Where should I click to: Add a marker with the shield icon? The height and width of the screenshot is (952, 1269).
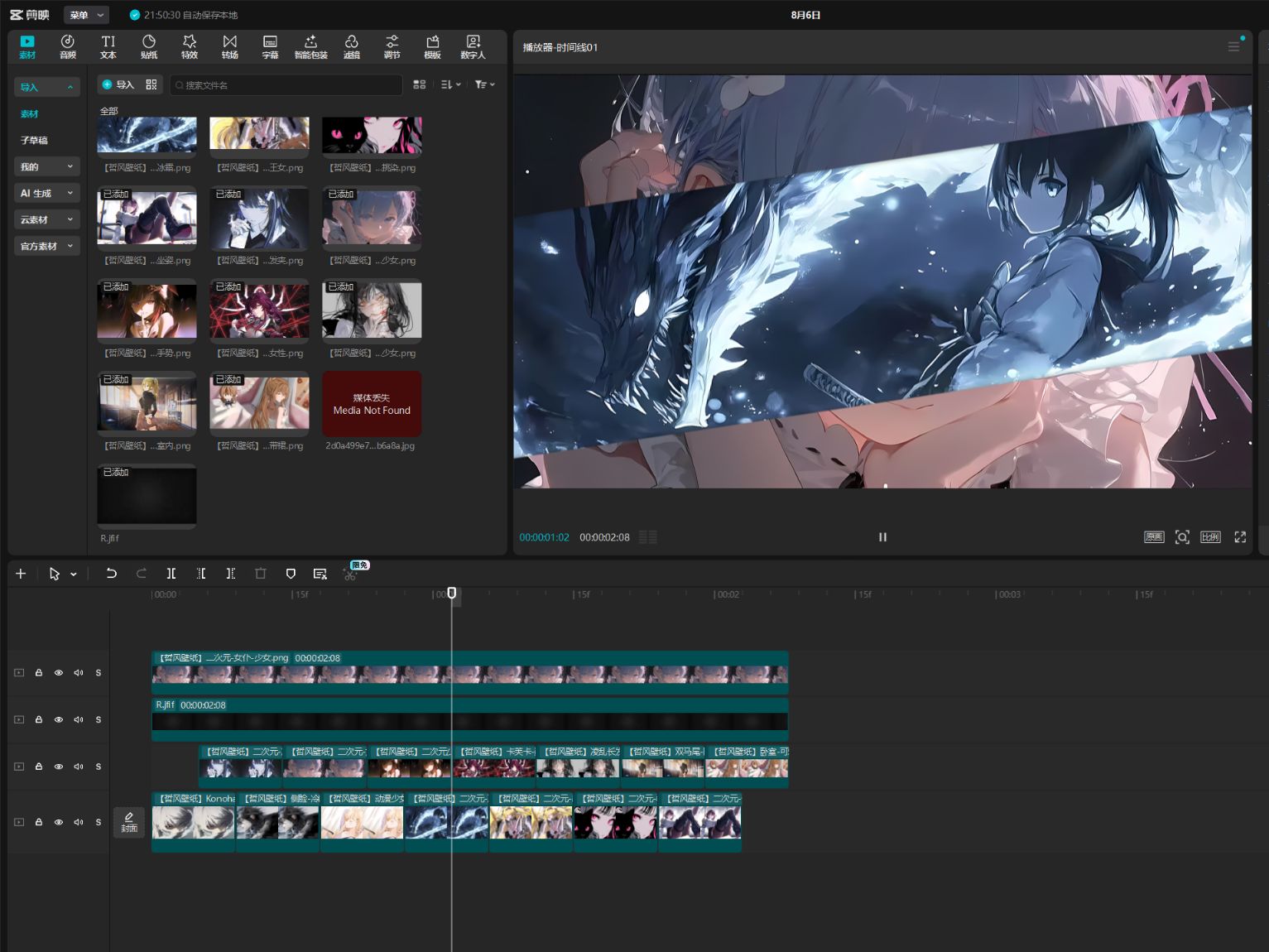[291, 574]
